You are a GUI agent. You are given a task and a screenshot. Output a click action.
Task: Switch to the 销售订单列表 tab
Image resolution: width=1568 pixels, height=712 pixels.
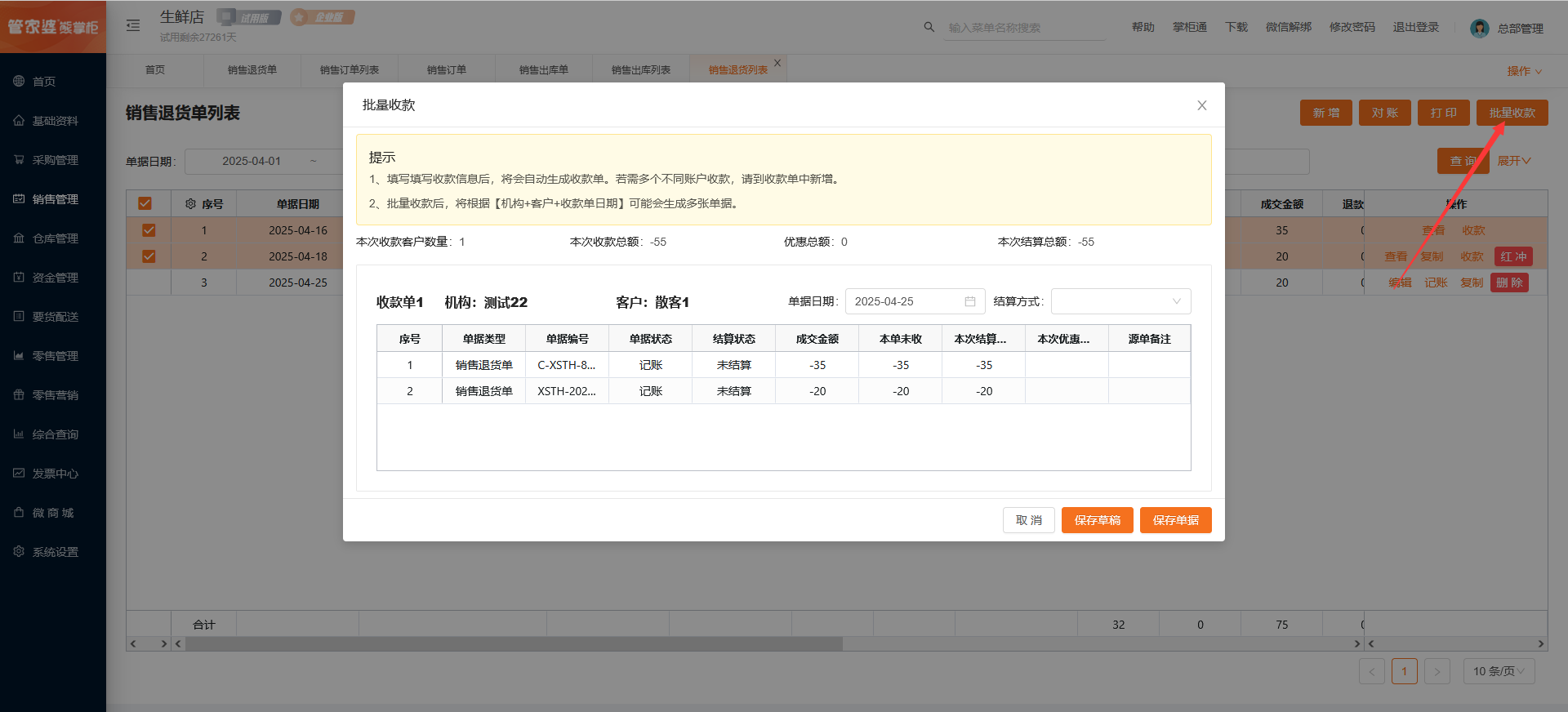click(x=349, y=70)
